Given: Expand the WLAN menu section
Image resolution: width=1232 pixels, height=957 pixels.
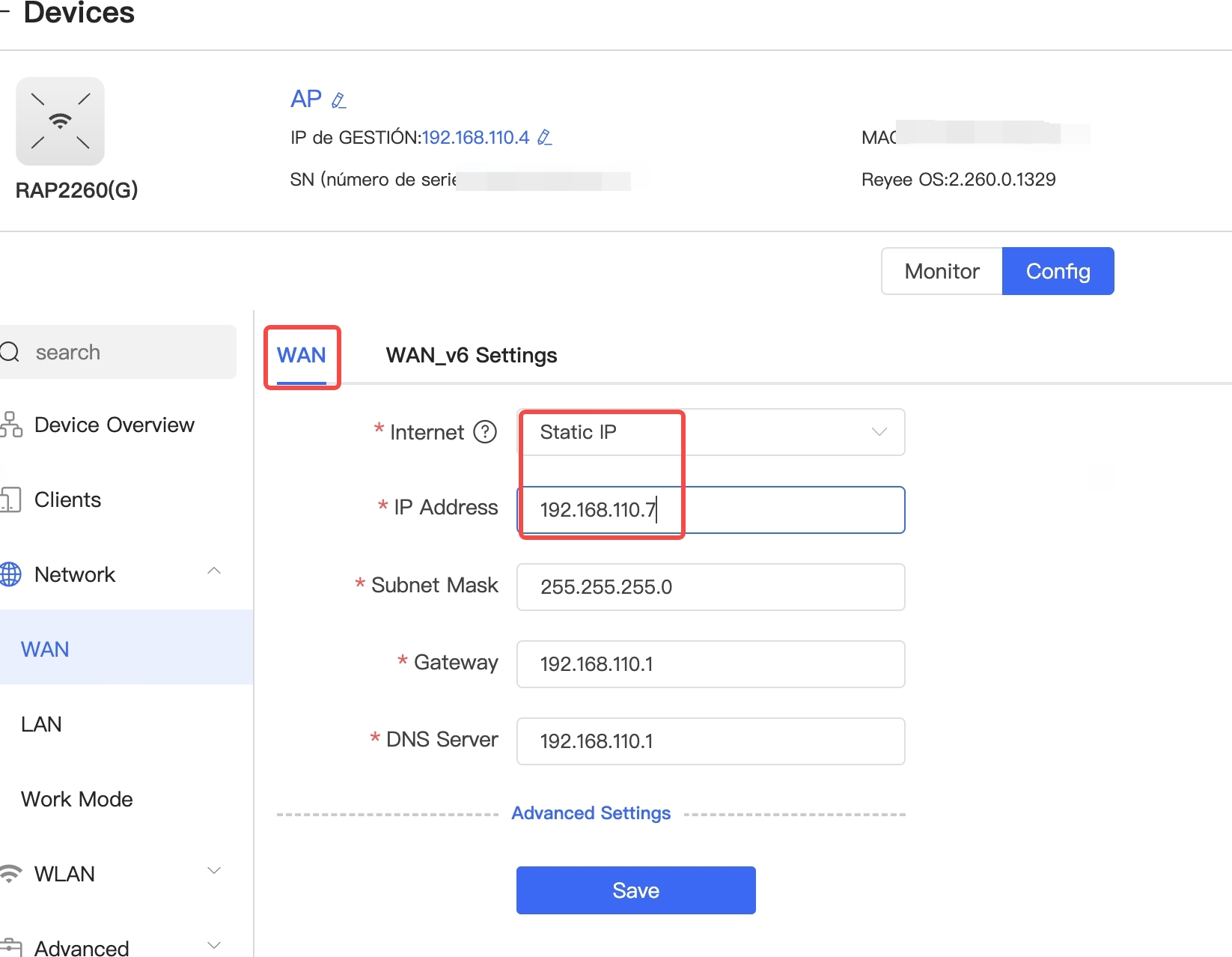Looking at the screenshot, I should point(214,871).
